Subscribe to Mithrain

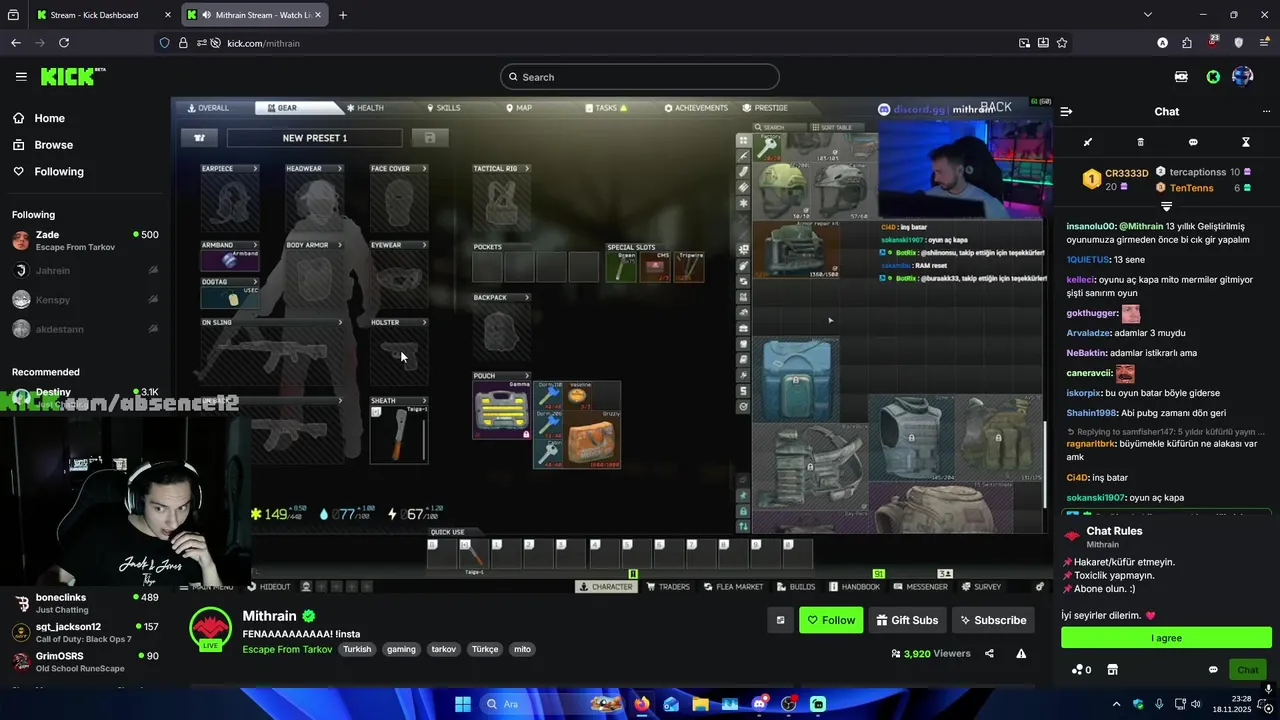click(993, 620)
